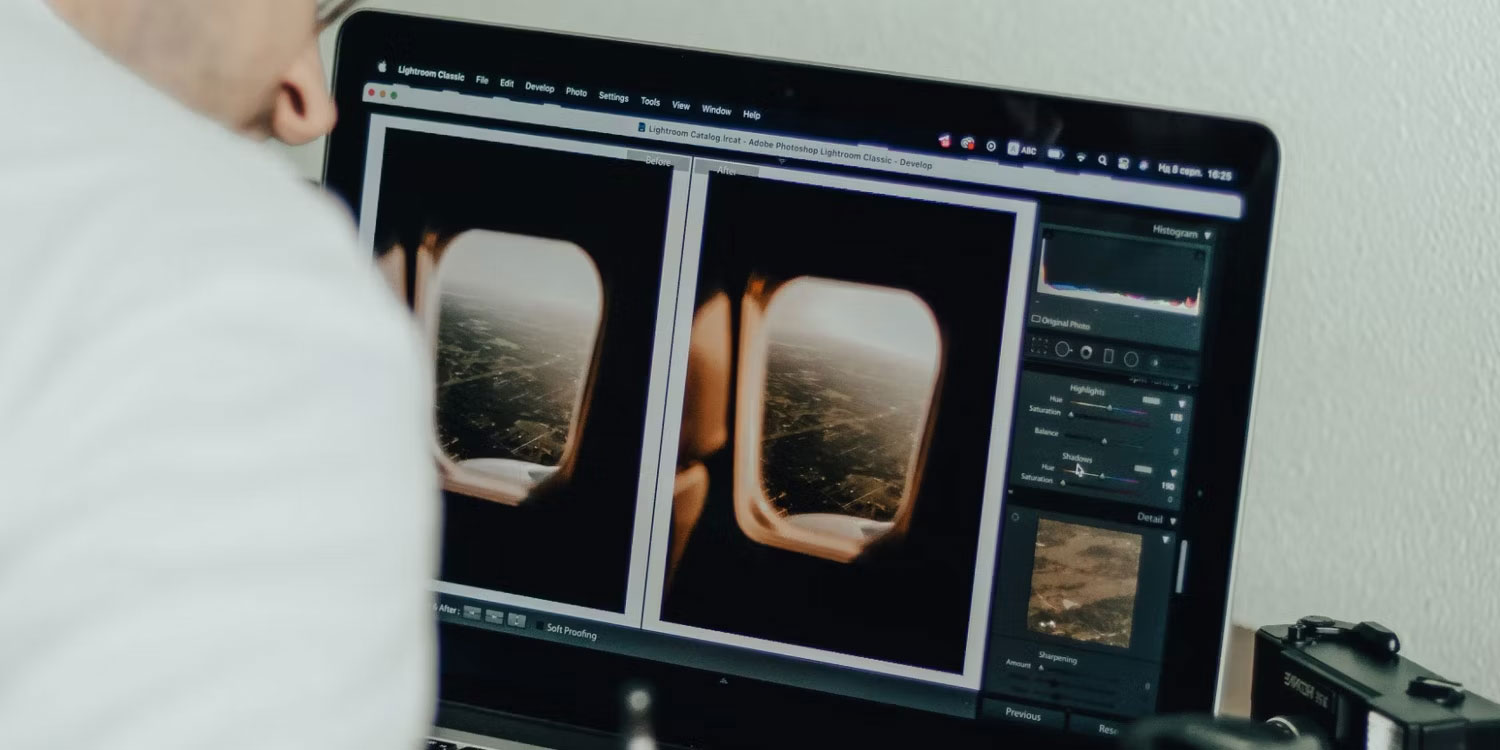This screenshot has width=1500, height=750.
Task: Open the Wi-Fi status menu icon
Action: [x=1081, y=157]
